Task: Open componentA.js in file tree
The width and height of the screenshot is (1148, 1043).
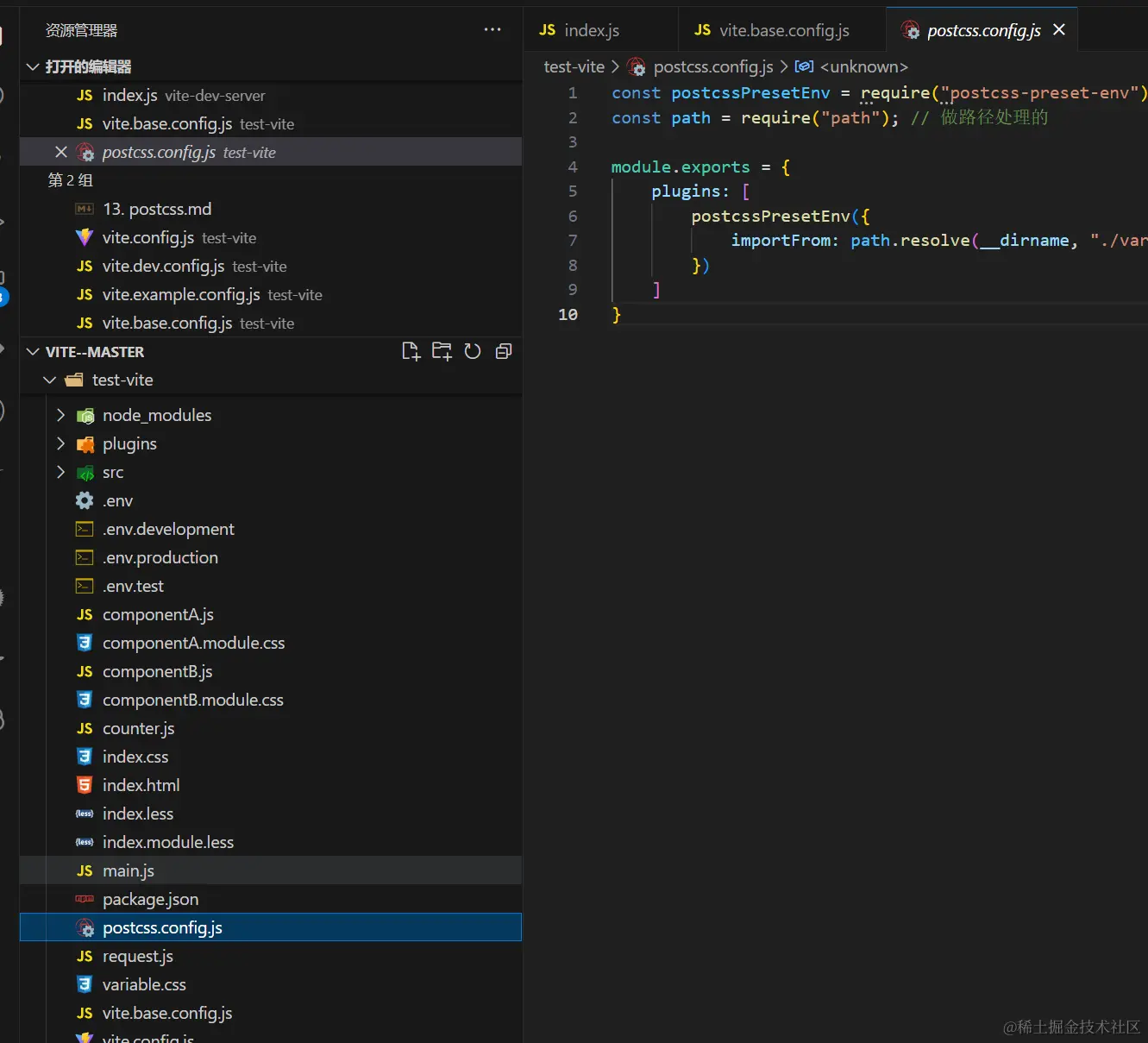Action: coord(271,614)
